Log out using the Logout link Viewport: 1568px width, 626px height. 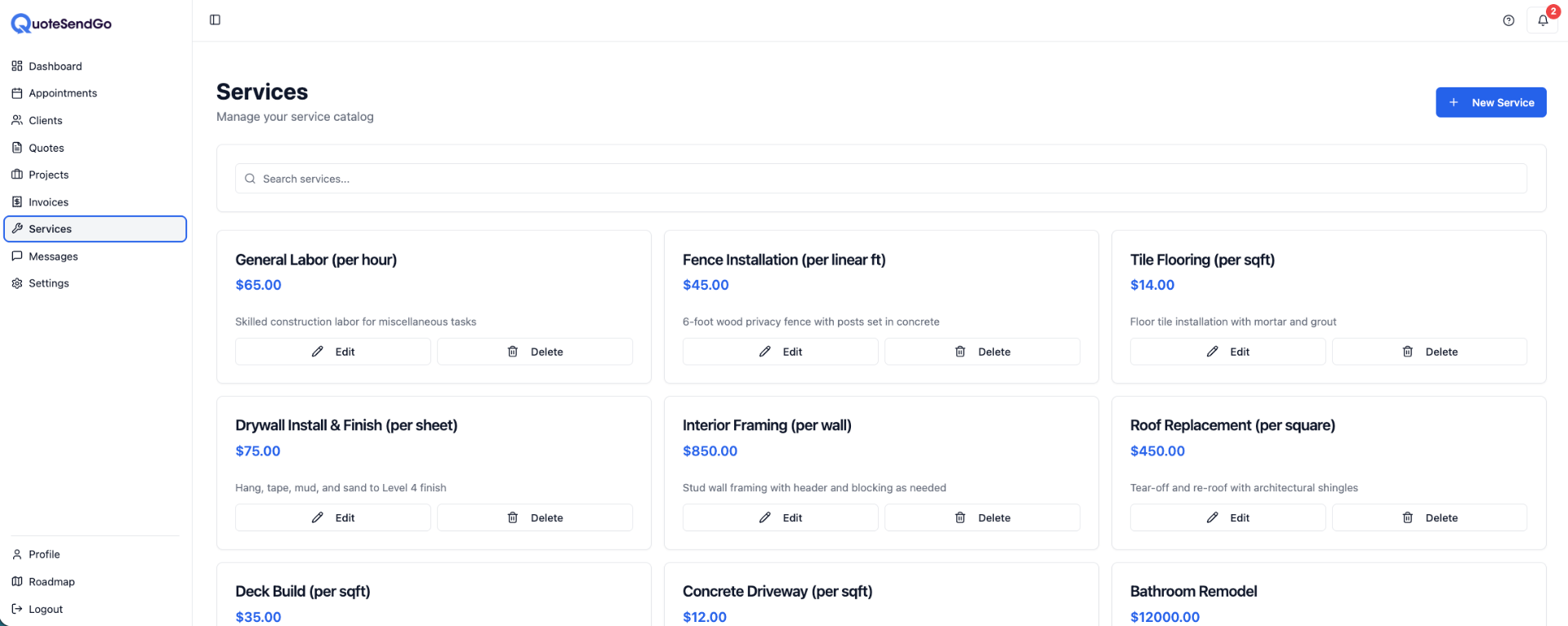pyautogui.click(x=45, y=609)
